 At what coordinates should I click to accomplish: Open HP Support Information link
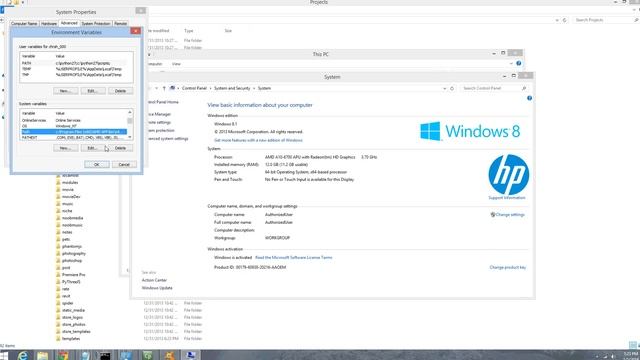point(507,198)
